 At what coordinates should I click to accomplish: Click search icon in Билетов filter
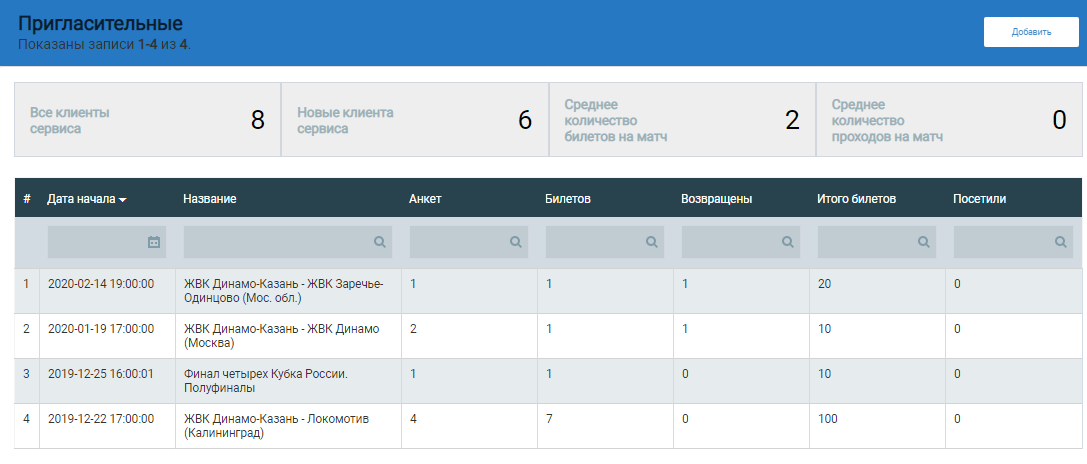click(651, 242)
